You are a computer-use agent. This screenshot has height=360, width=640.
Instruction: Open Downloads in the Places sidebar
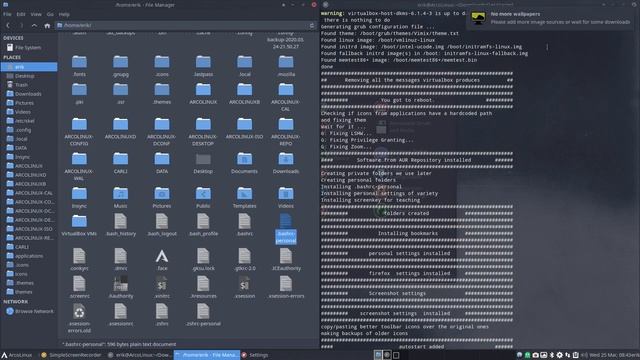click(29, 93)
